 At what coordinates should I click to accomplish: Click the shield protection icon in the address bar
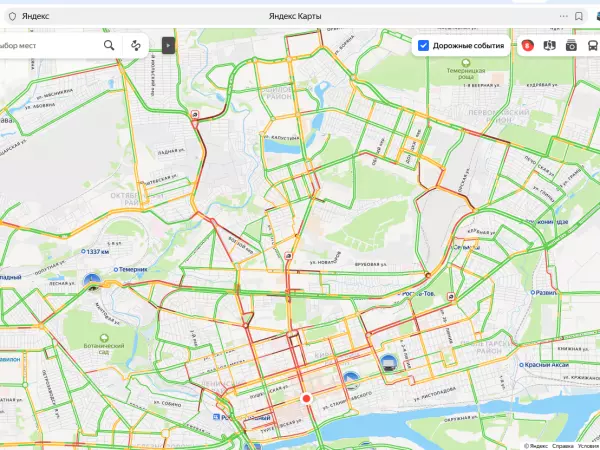13,16
